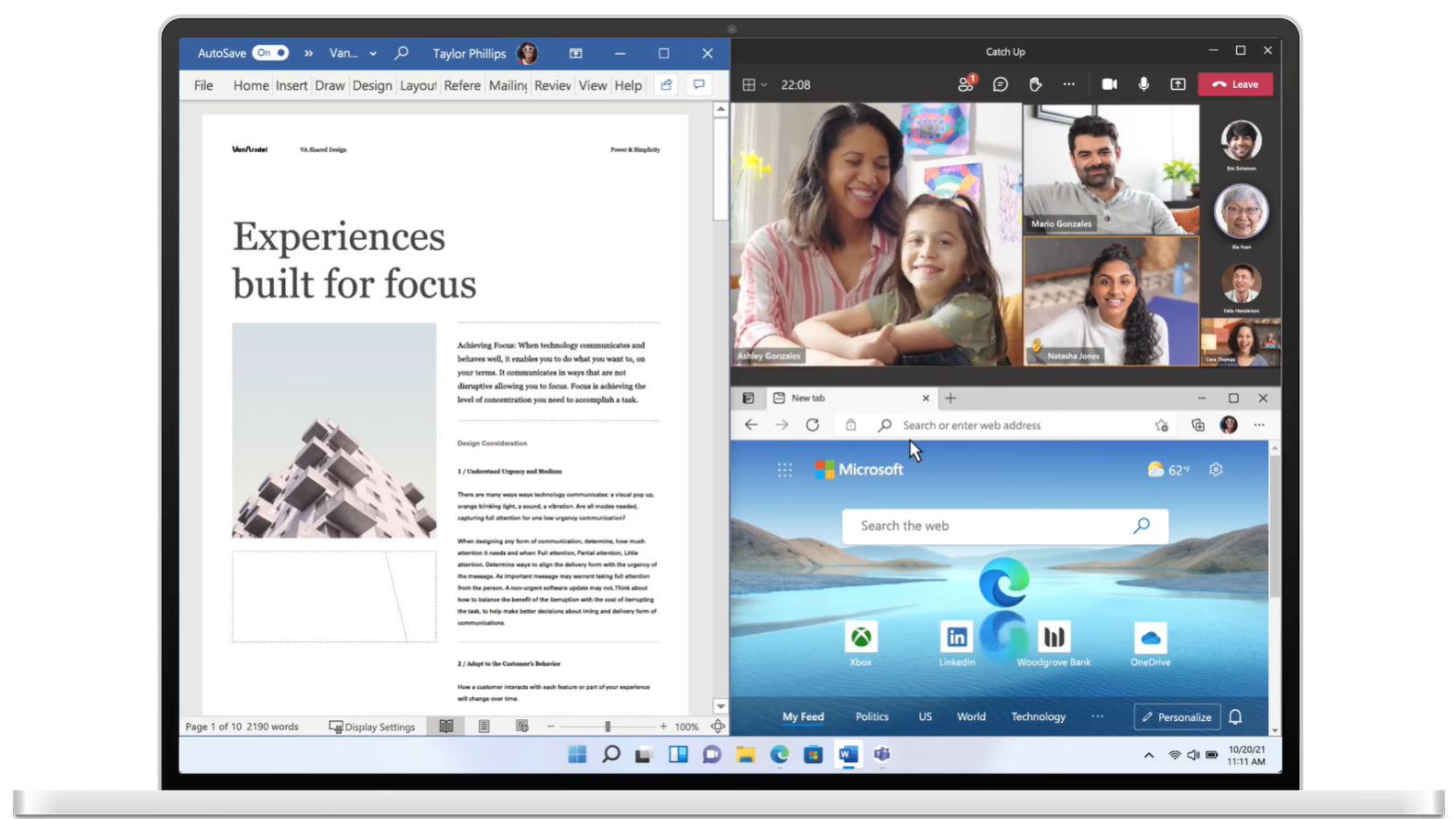Open the app launcher grid on Microsoft page
The image size is (1456, 819).
pos(785,470)
